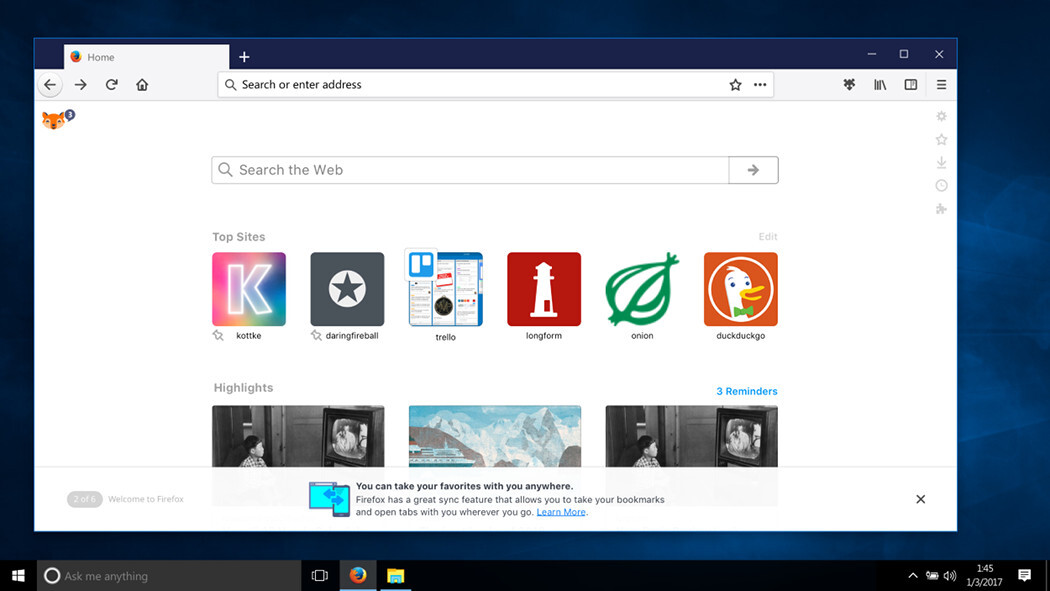Open the 3 Reminders link
This screenshot has height=591, width=1050.
[746, 391]
